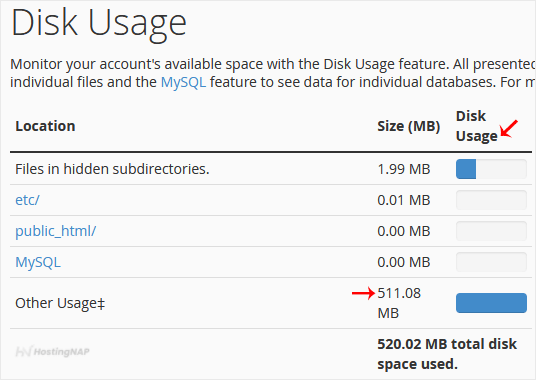Click the red arrow beside Disk Usage header
The image size is (536, 380).
pos(509,128)
